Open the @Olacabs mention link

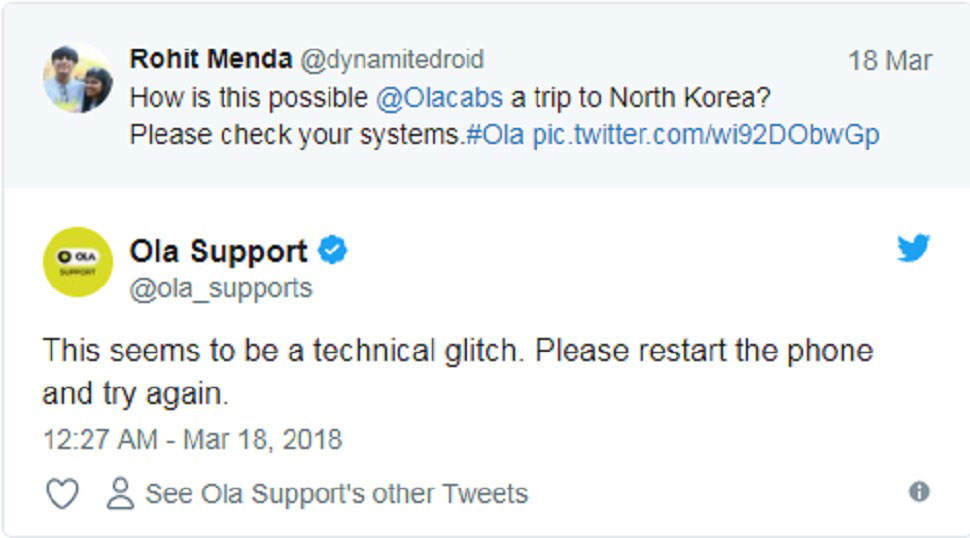(x=439, y=98)
